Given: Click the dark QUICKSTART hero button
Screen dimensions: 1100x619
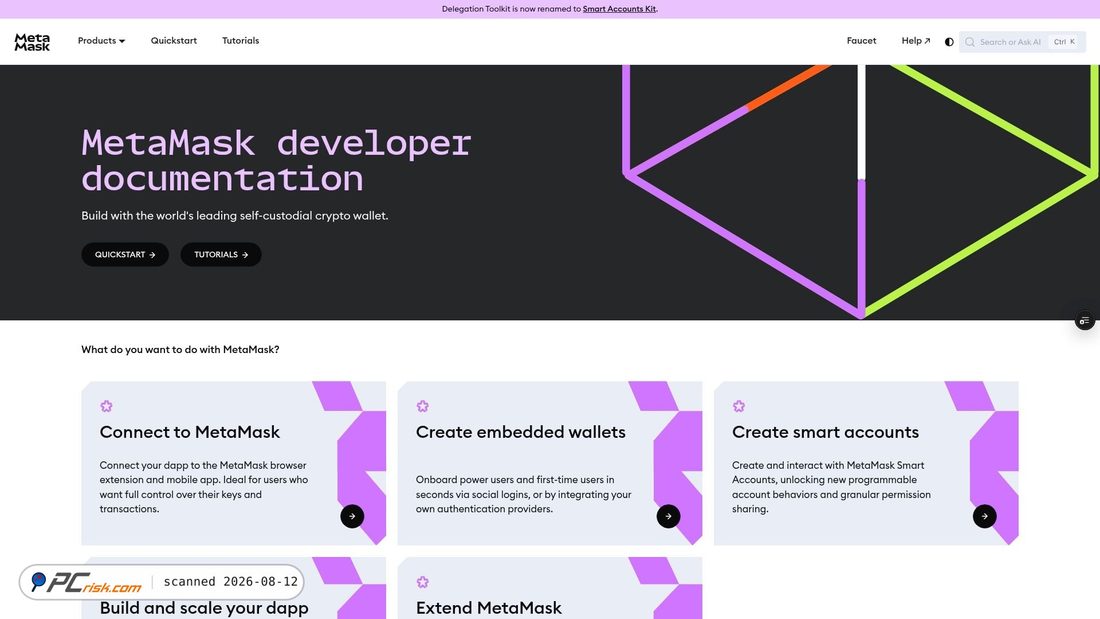Looking at the screenshot, I should pos(125,255).
